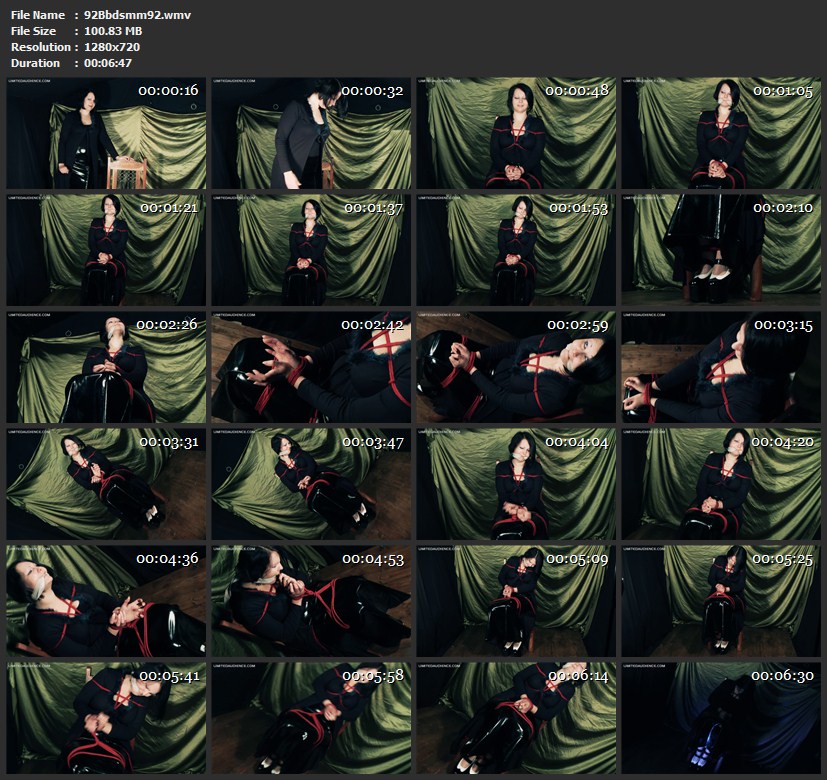Select the 00:03:47 preview frame

[x=311, y=484]
